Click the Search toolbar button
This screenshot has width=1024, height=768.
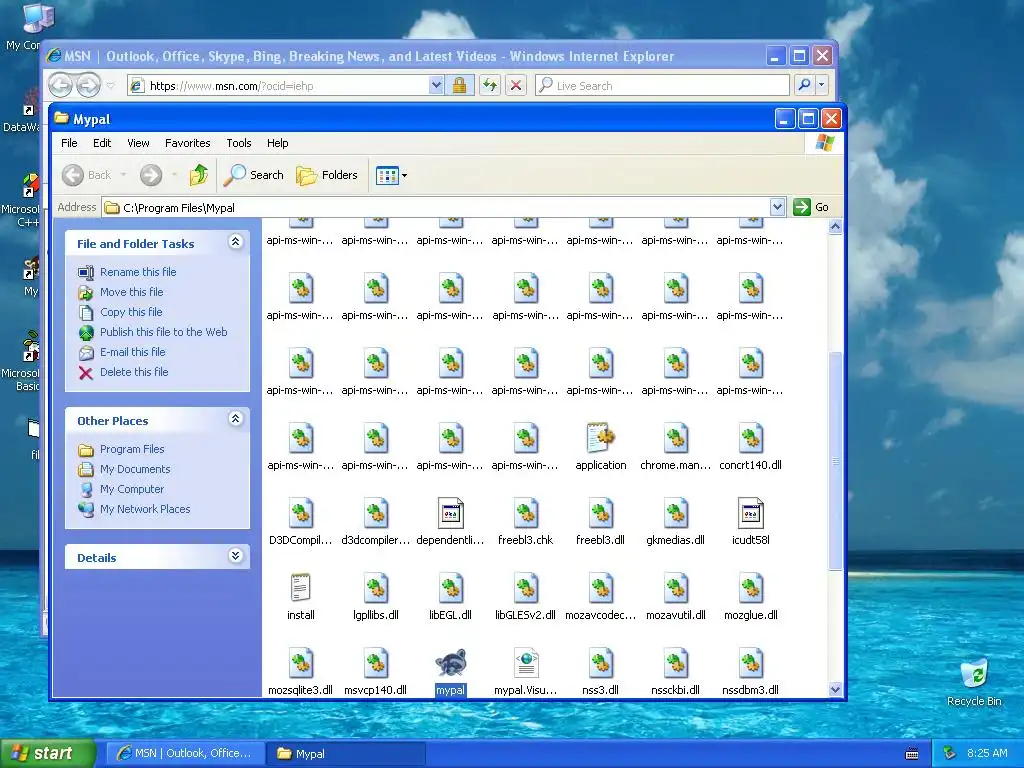(253, 175)
